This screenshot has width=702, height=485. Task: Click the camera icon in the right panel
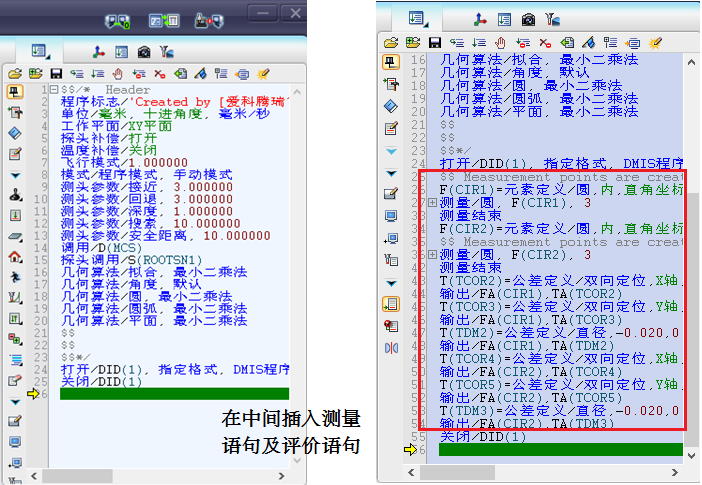point(527,19)
